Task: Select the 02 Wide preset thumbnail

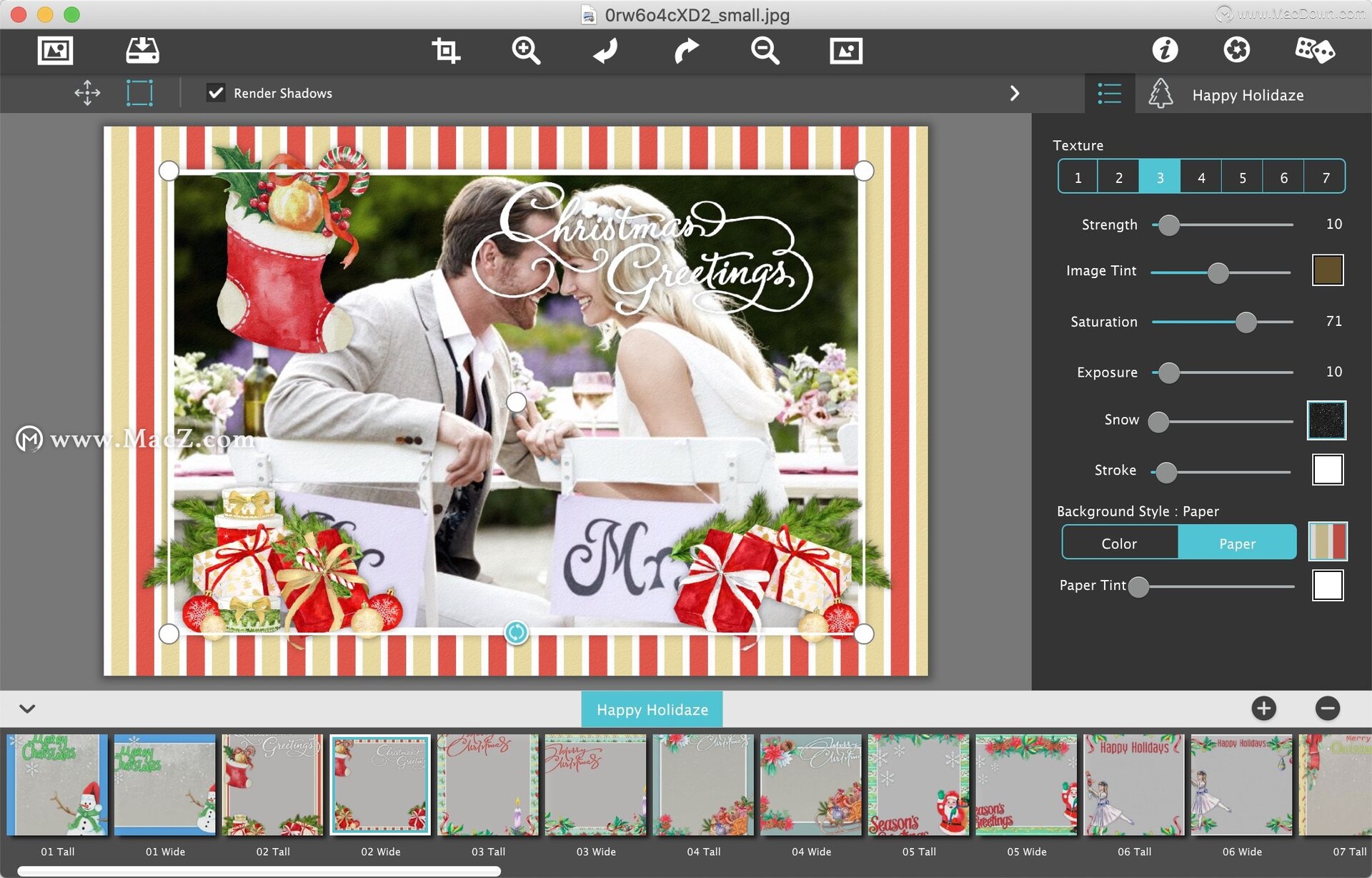Action: (380, 785)
